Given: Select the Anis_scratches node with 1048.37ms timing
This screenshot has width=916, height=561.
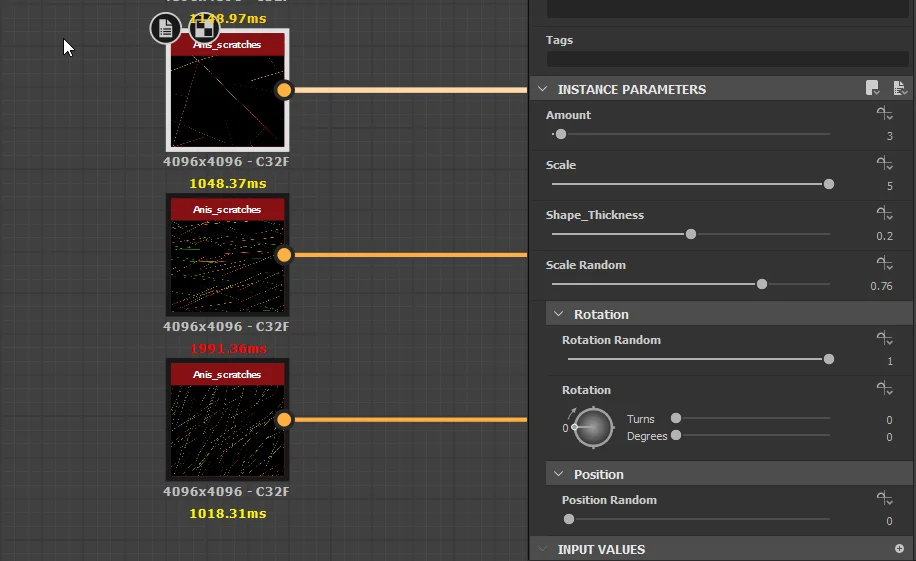Looking at the screenshot, I should click(x=227, y=255).
